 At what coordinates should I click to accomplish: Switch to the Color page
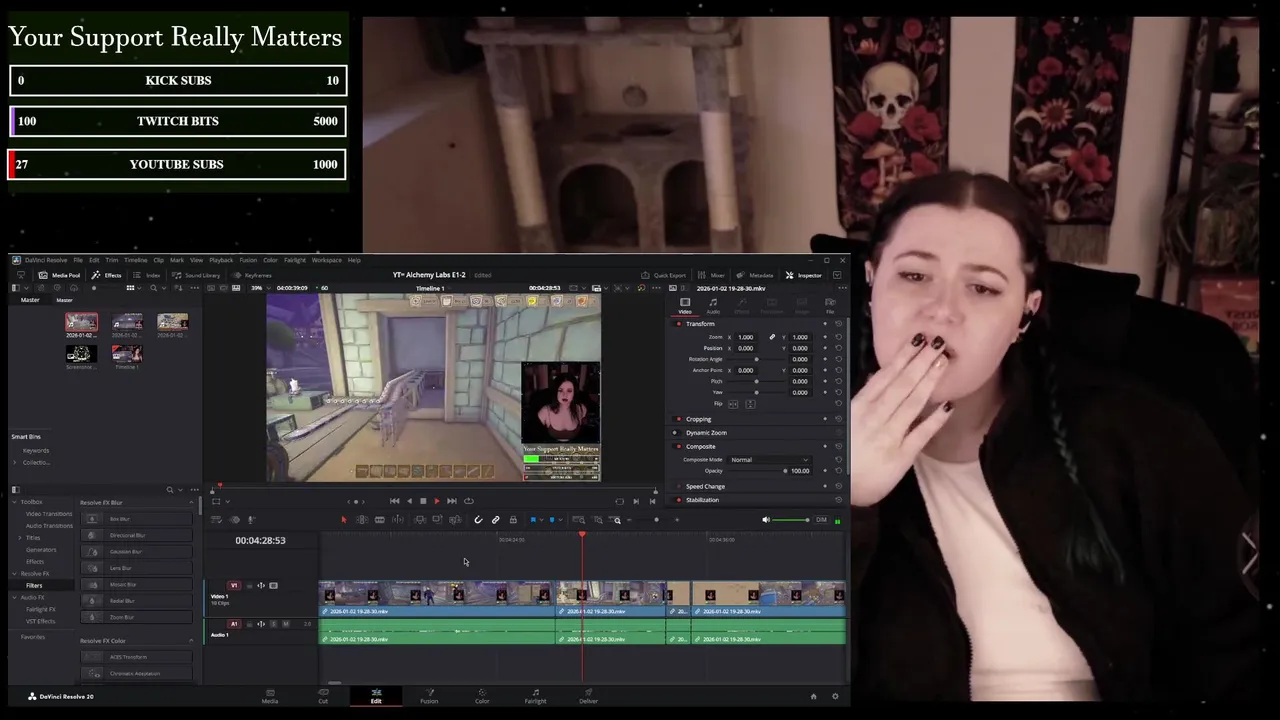click(482, 696)
